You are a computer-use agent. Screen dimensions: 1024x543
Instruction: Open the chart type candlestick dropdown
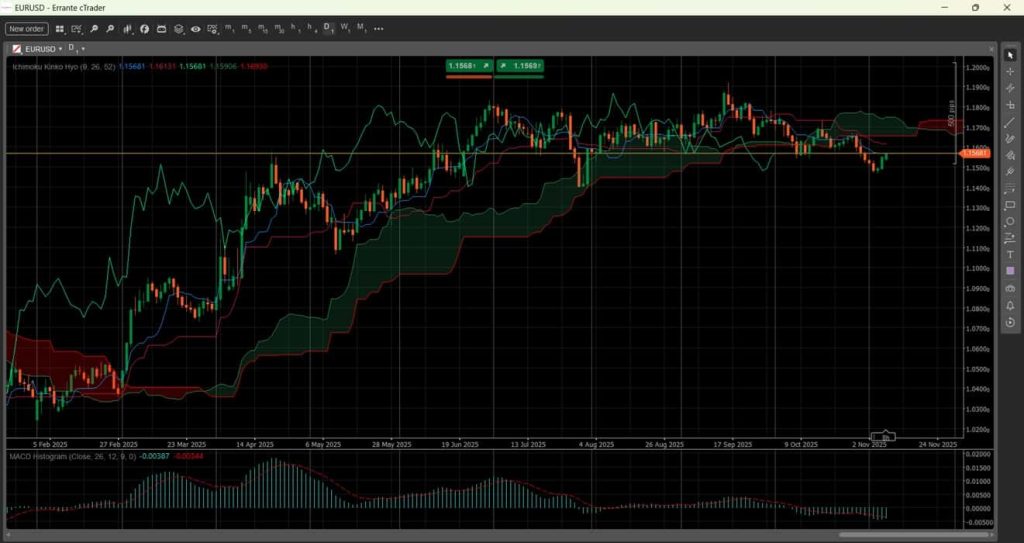pos(128,29)
